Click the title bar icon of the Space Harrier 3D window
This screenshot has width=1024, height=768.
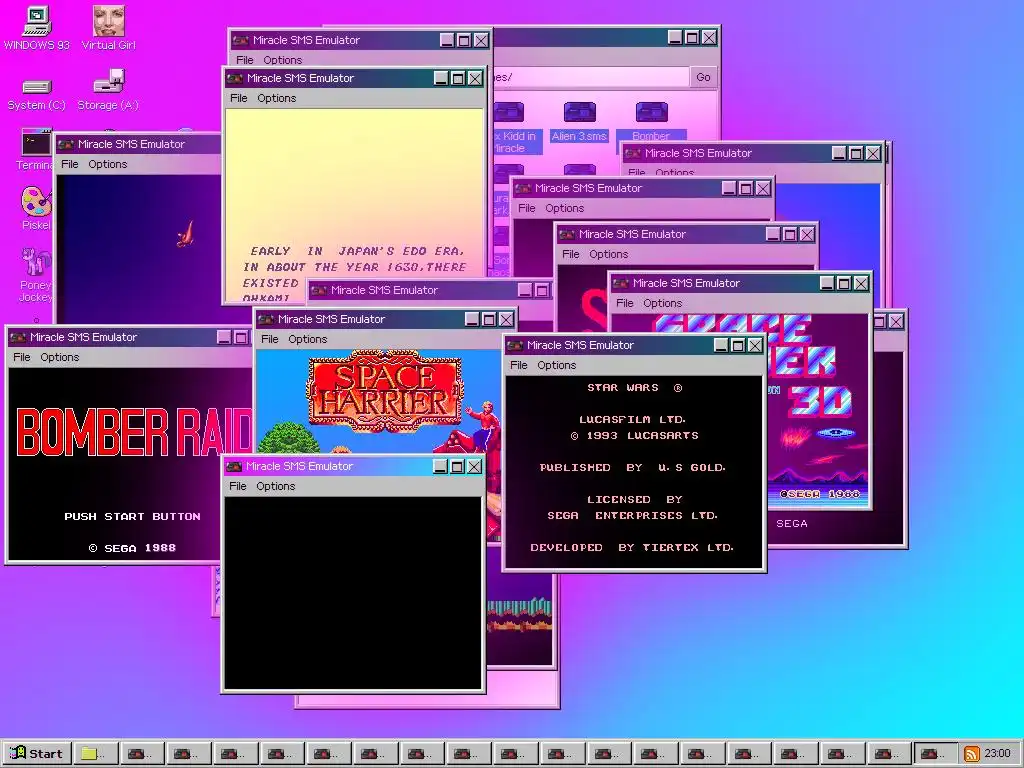[x=621, y=283]
